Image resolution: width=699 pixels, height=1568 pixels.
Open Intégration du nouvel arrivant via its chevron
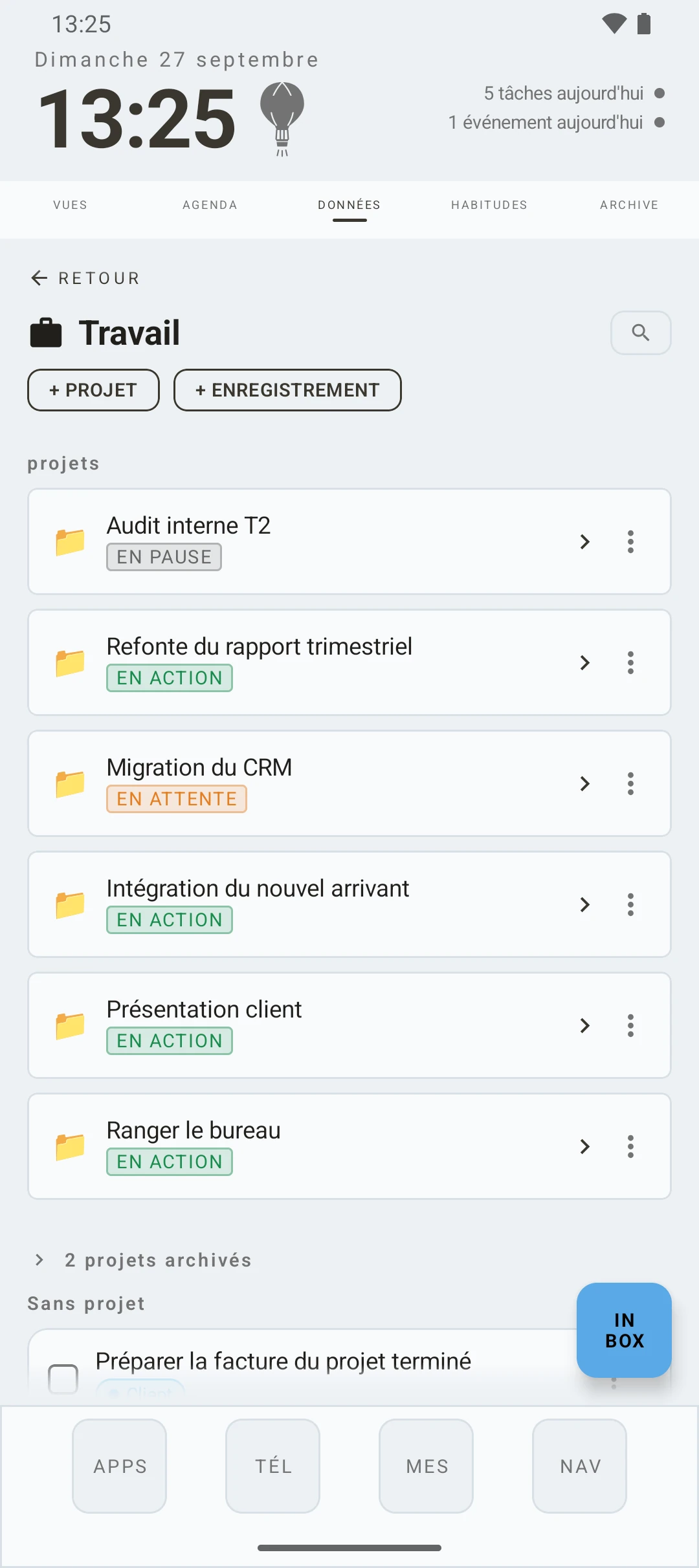tap(585, 904)
